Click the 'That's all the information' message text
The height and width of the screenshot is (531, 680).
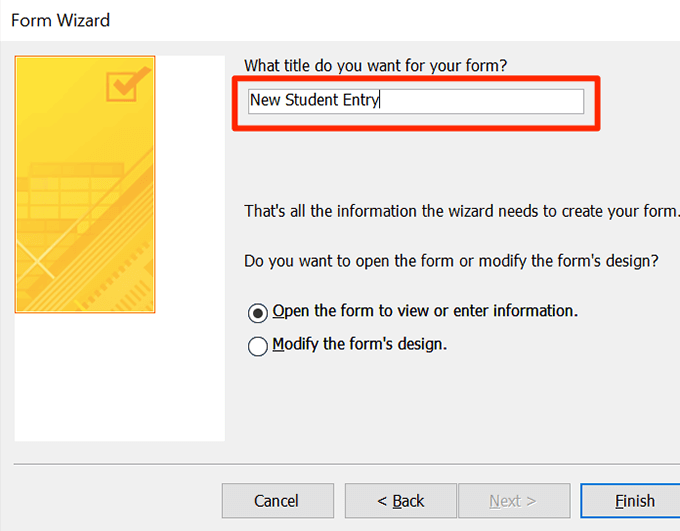tap(462, 212)
